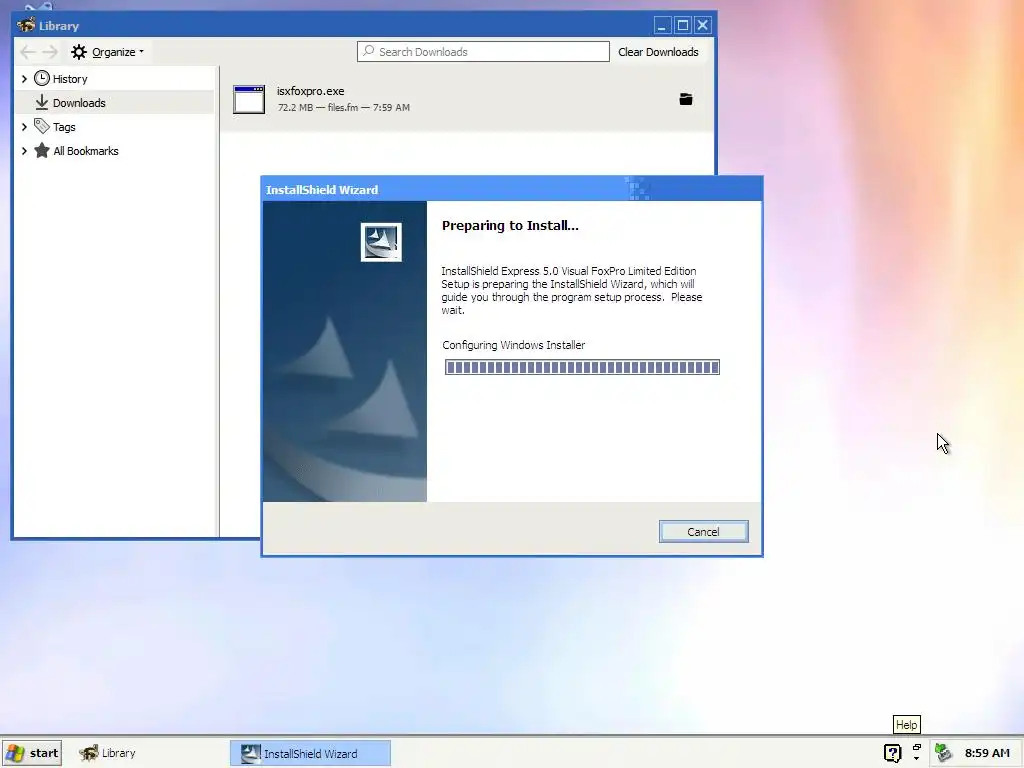The height and width of the screenshot is (768, 1024).
Task: Click the 'Preparing to Install...' heading
Action: coord(510,225)
